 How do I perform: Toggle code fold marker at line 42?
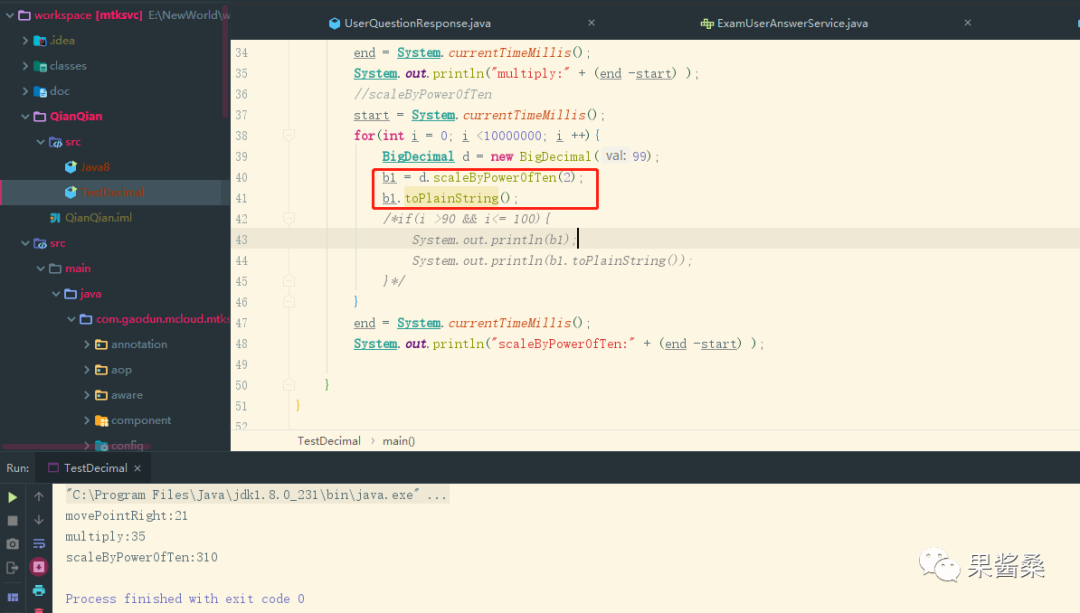pos(289,218)
